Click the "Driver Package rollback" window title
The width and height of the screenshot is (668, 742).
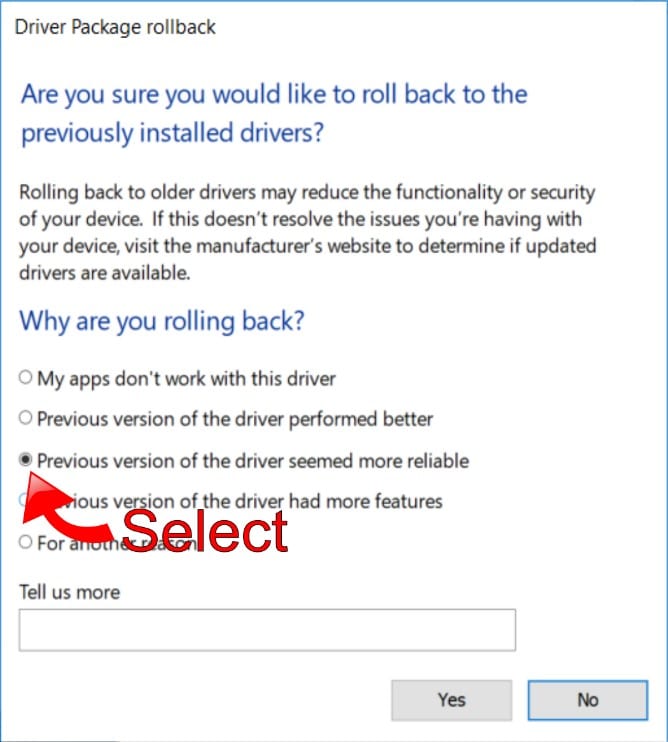pyautogui.click(x=115, y=27)
